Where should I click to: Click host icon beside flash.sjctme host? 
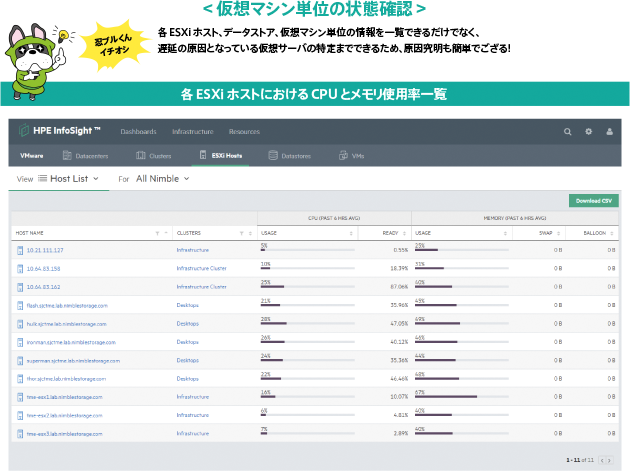click(20, 306)
